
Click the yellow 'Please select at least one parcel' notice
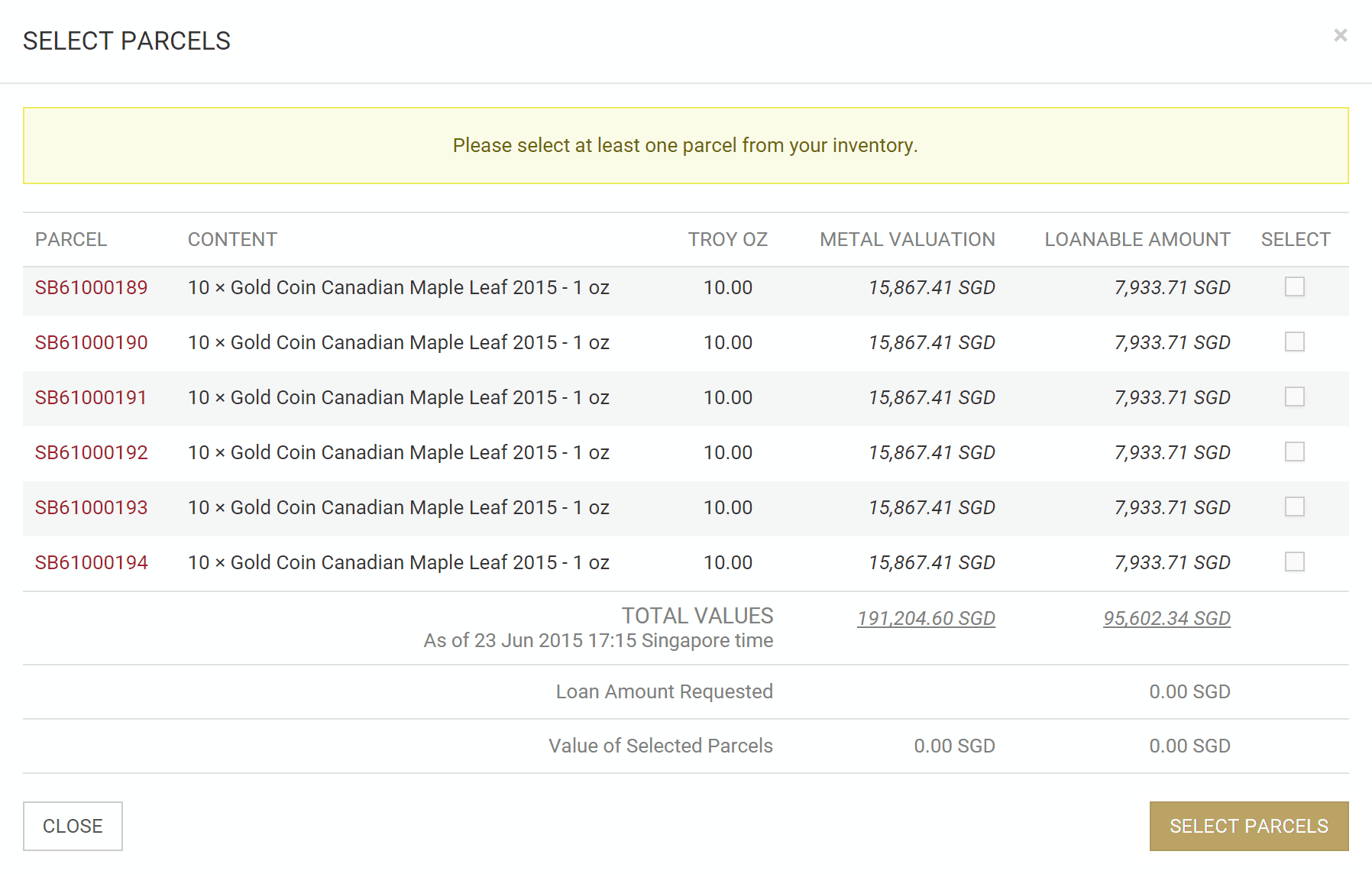coord(686,145)
